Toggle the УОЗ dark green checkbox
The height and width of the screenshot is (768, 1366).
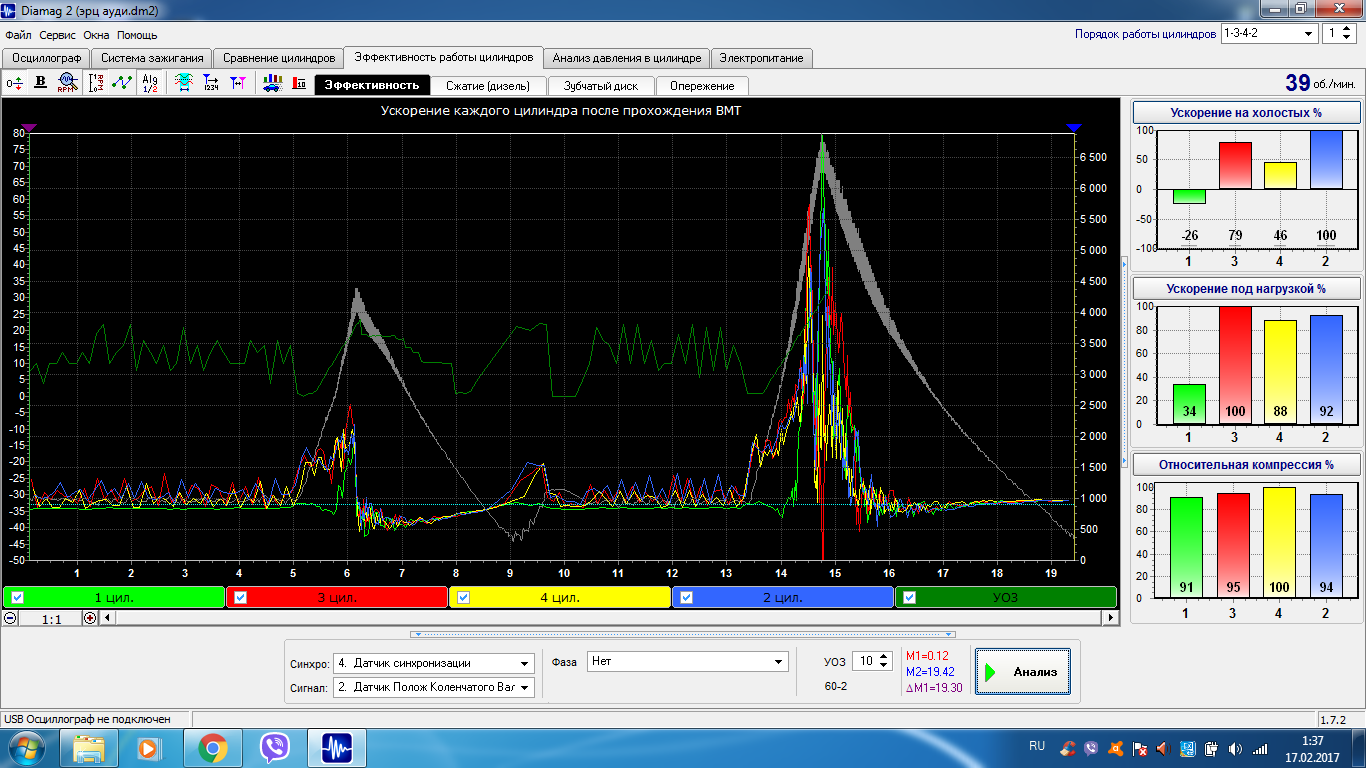(909, 597)
